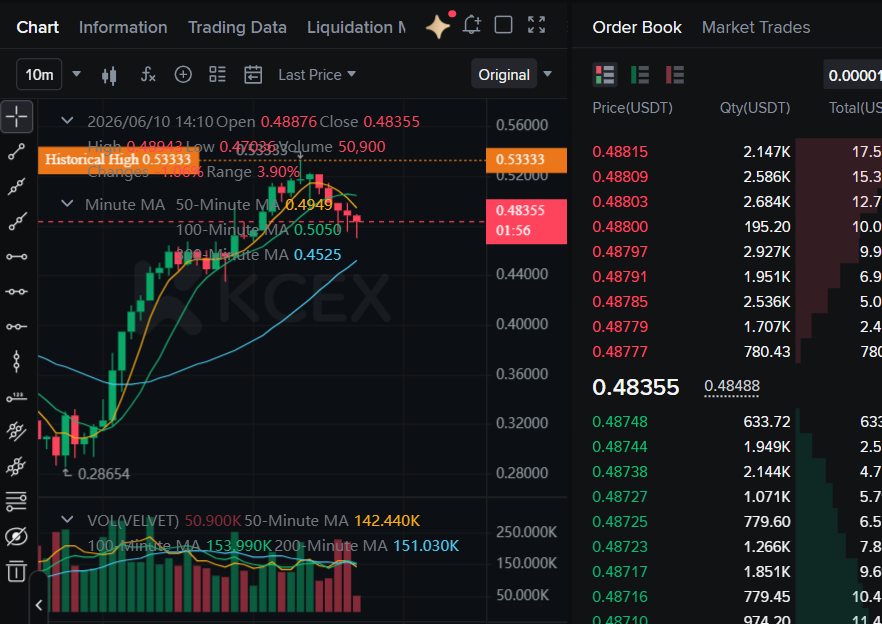Select the horizontal line drawing tool
Viewport: 882px width, 624px height.
click(x=17, y=257)
